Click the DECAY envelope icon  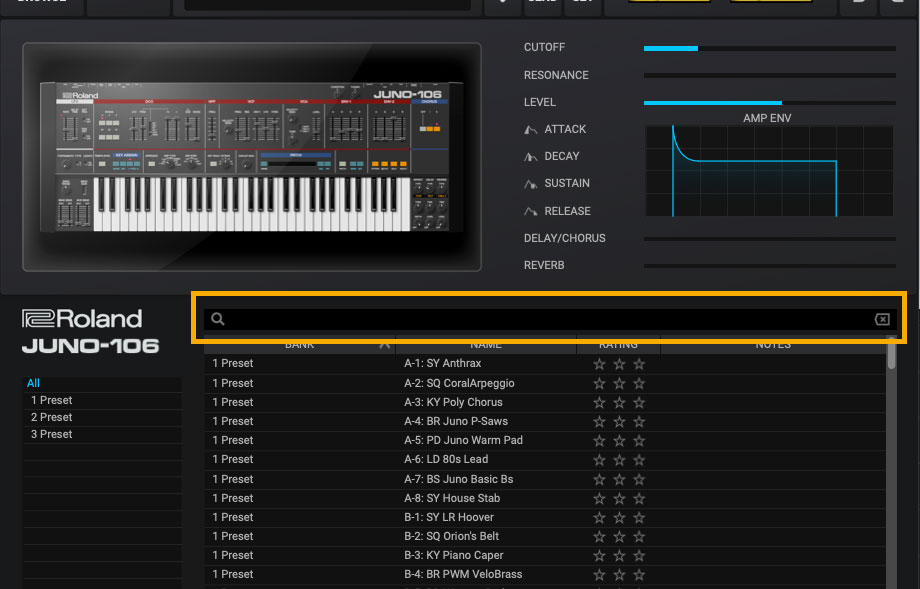pyautogui.click(x=530, y=157)
